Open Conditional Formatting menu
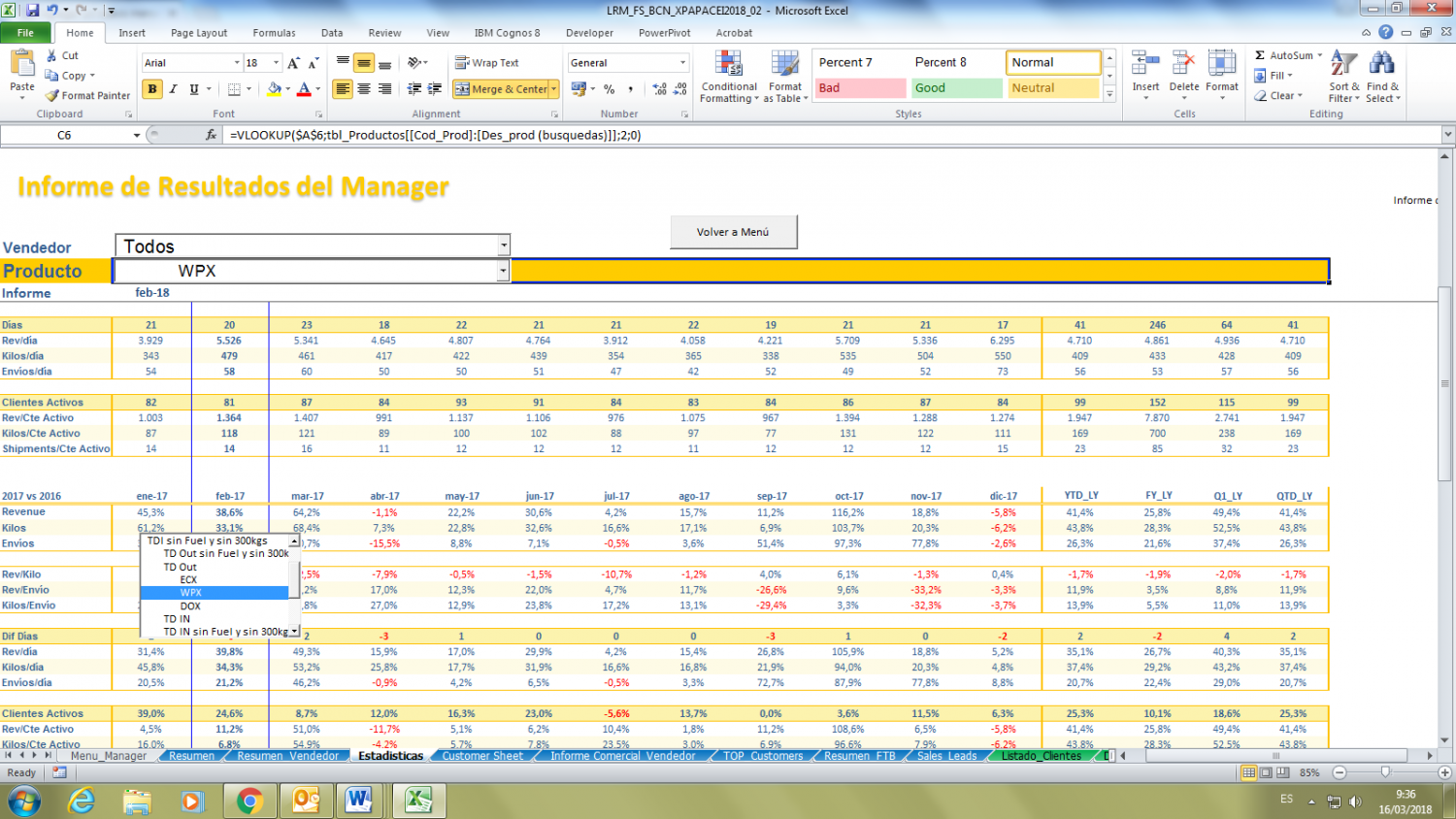Viewport: 1456px width, 819px height. pyautogui.click(x=729, y=77)
